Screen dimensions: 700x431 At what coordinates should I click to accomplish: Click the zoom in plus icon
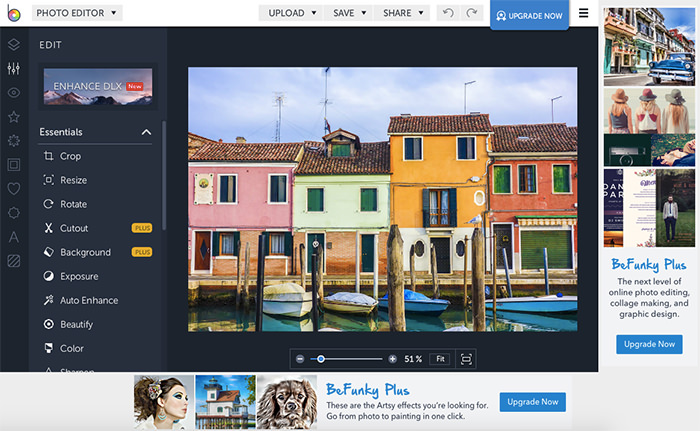[393, 358]
